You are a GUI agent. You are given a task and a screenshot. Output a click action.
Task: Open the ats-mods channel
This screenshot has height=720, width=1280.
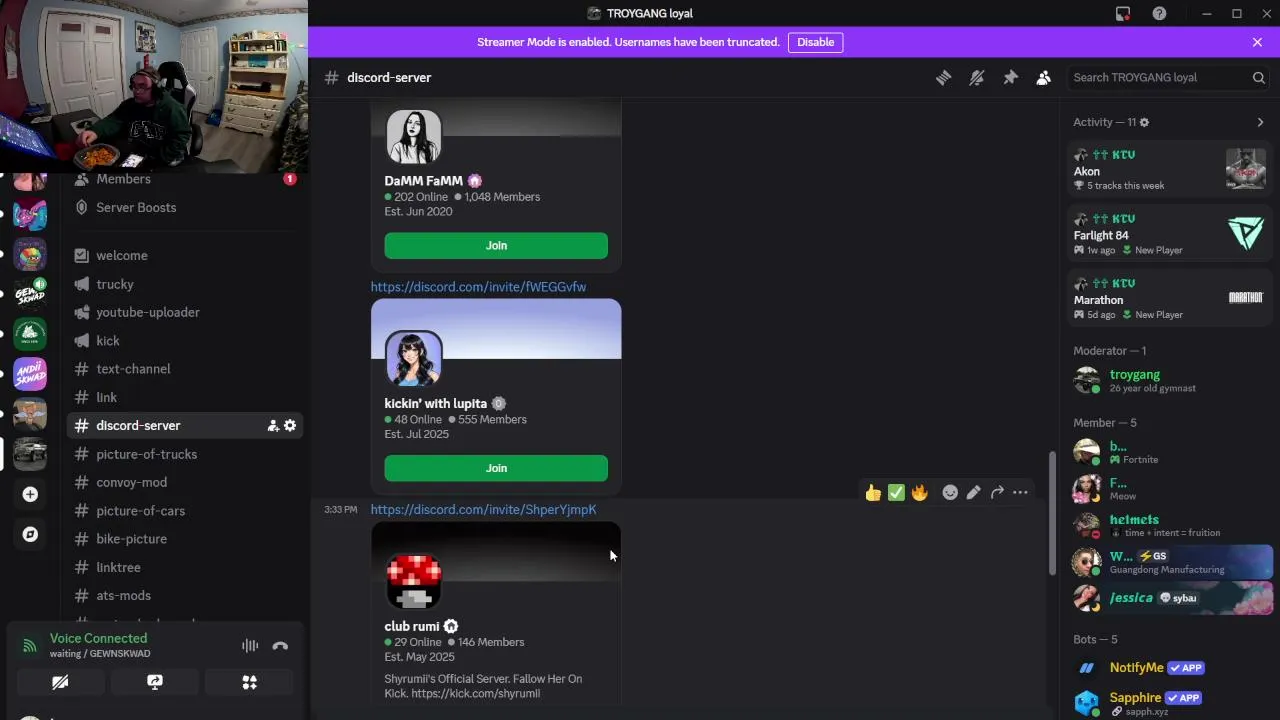click(185, 596)
